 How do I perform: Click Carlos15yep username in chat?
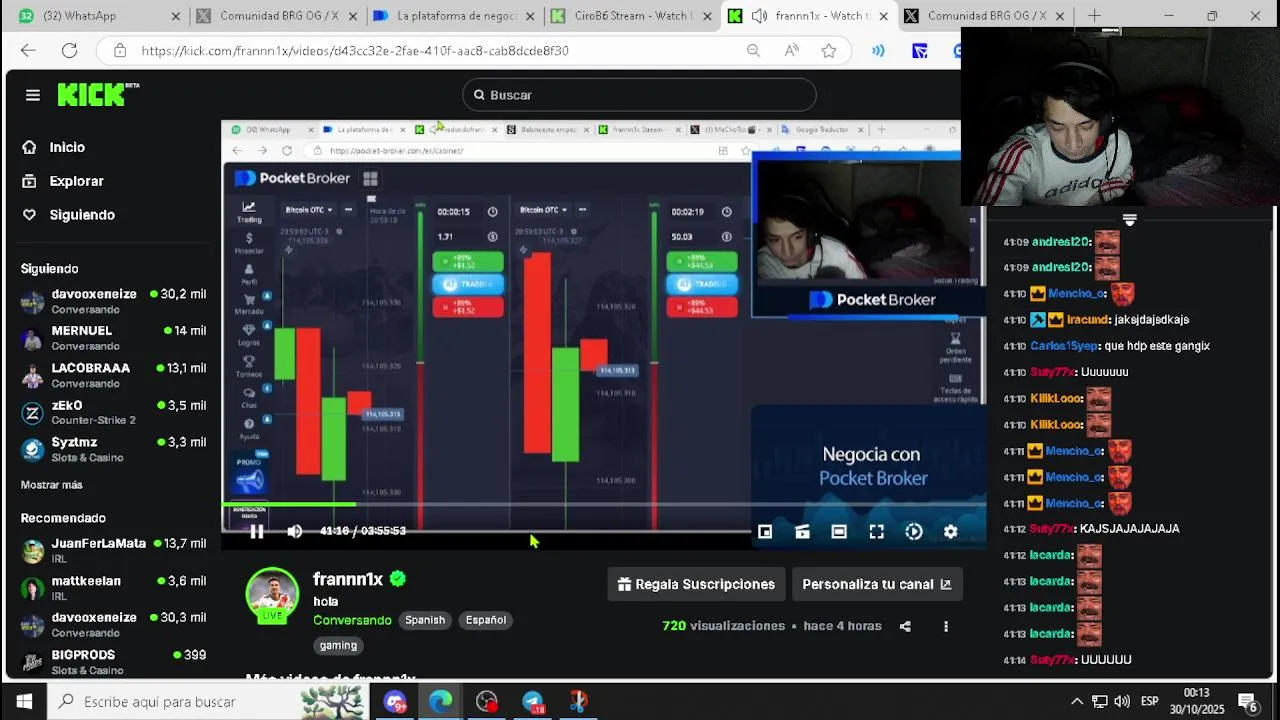tap(1064, 346)
